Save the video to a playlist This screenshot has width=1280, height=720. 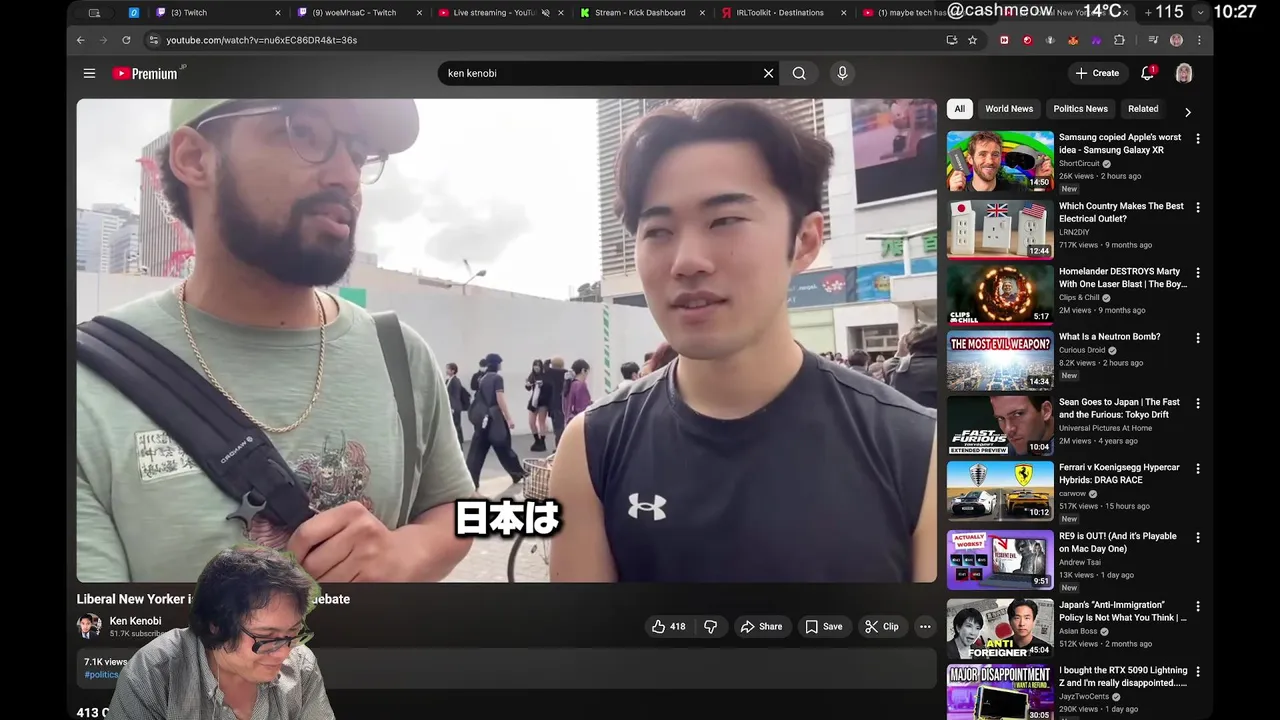(824, 627)
